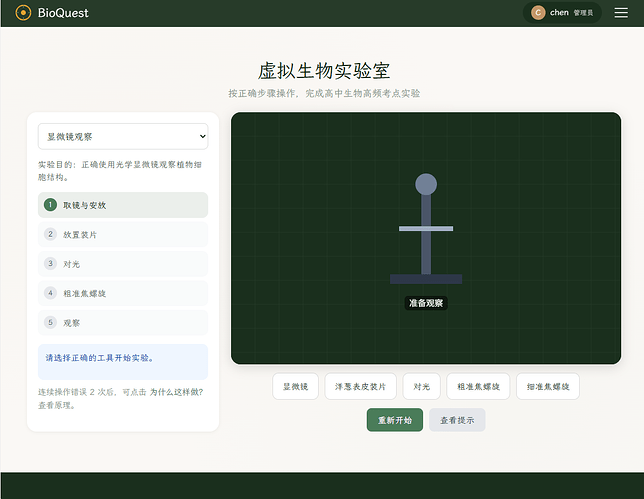Select step 4 粗准焦螺旋
Image resolution: width=644 pixels, height=499 pixels.
[x=123, y=293]
